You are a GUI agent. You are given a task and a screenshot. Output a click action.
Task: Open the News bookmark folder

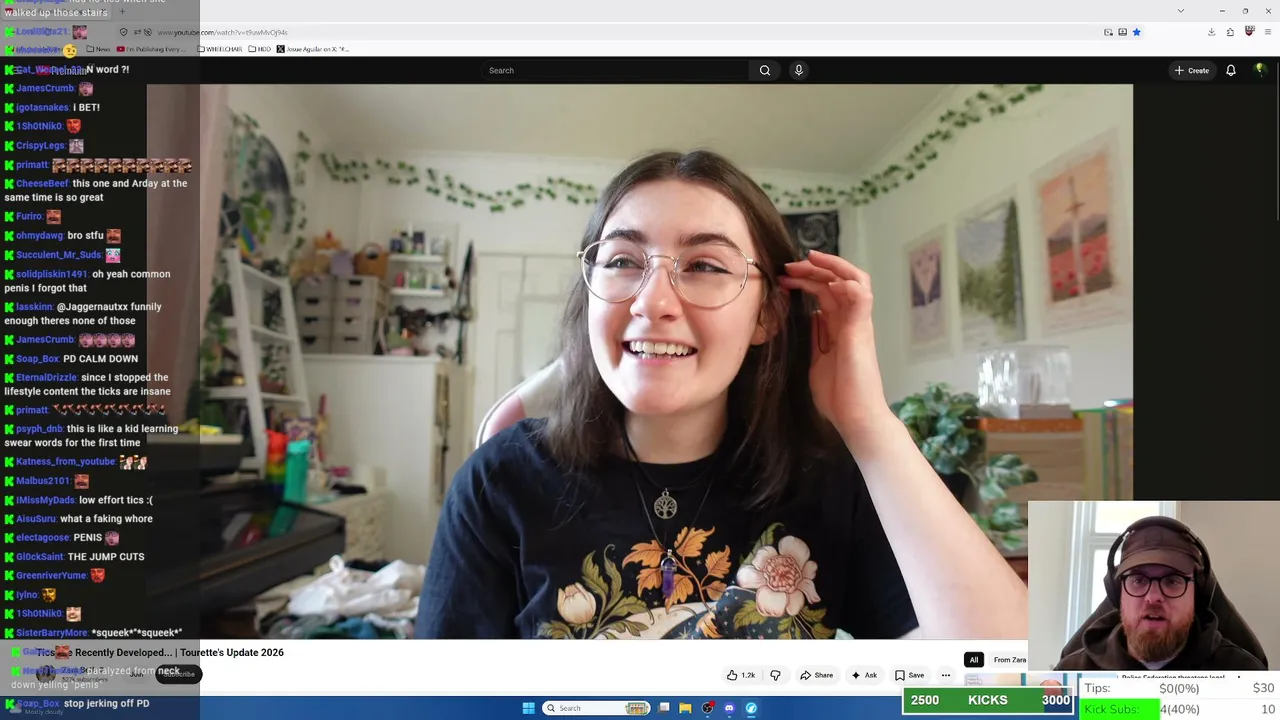point(99,49)
